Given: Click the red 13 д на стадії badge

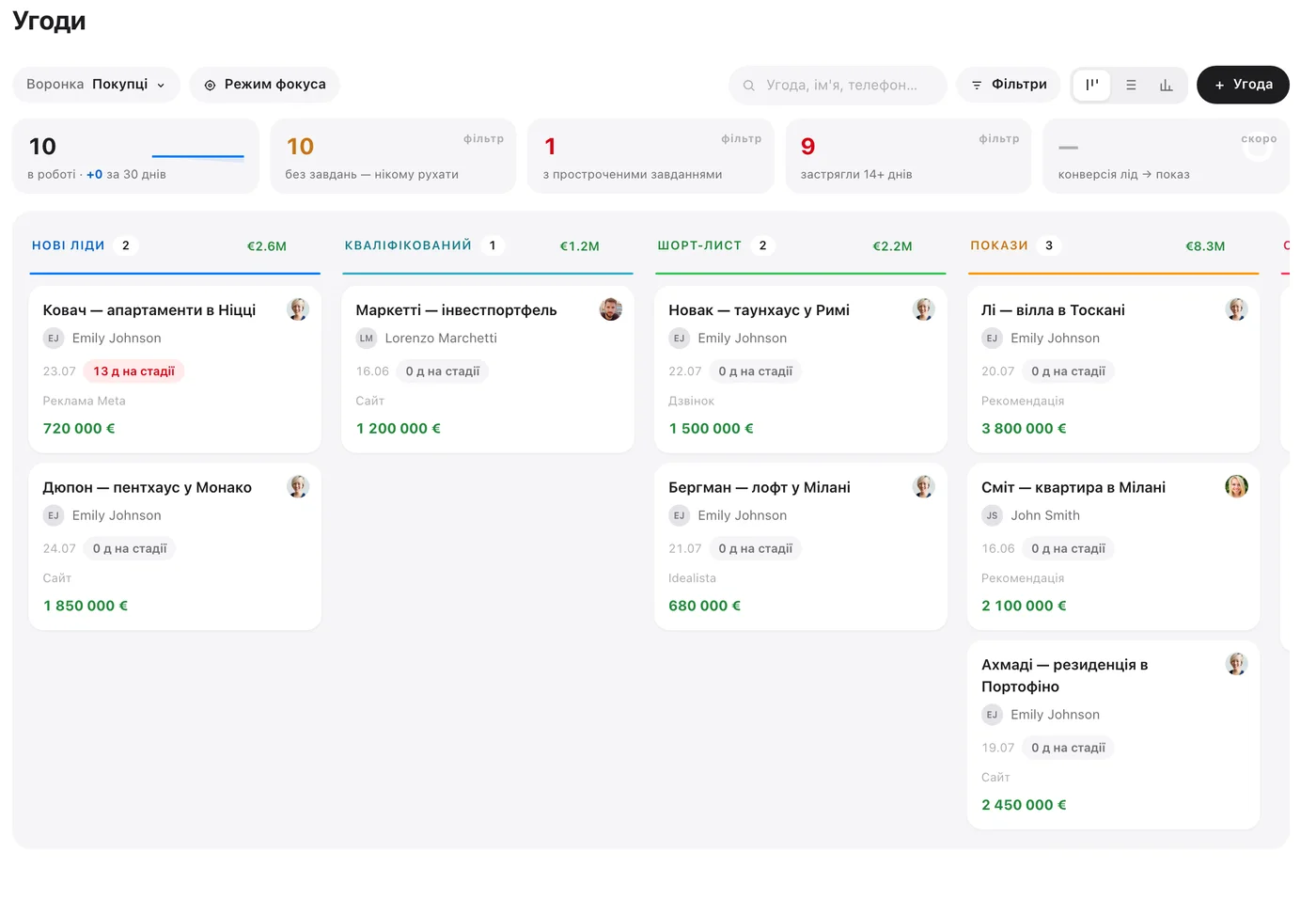Looking at the screenshot, I should [133, 371].
